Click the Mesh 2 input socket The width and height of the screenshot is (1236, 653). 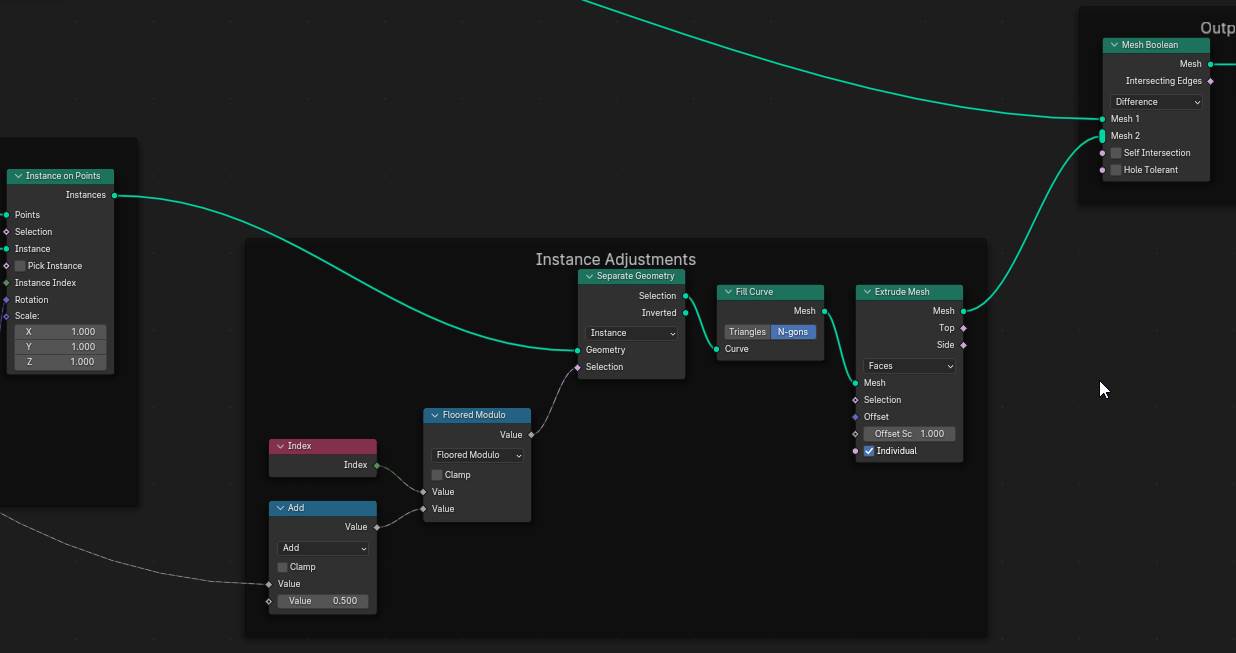pyautogui.click(x=1102, y=136)
